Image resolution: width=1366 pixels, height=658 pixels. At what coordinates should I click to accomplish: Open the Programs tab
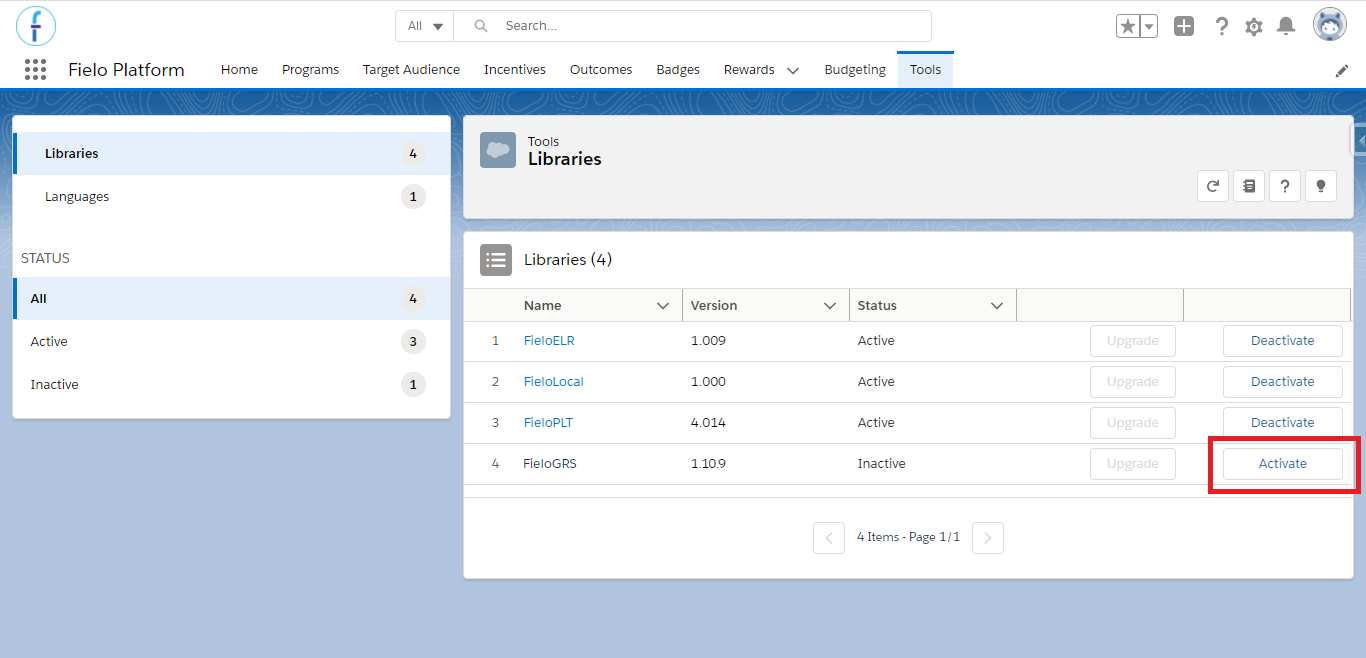pos(310,69)
